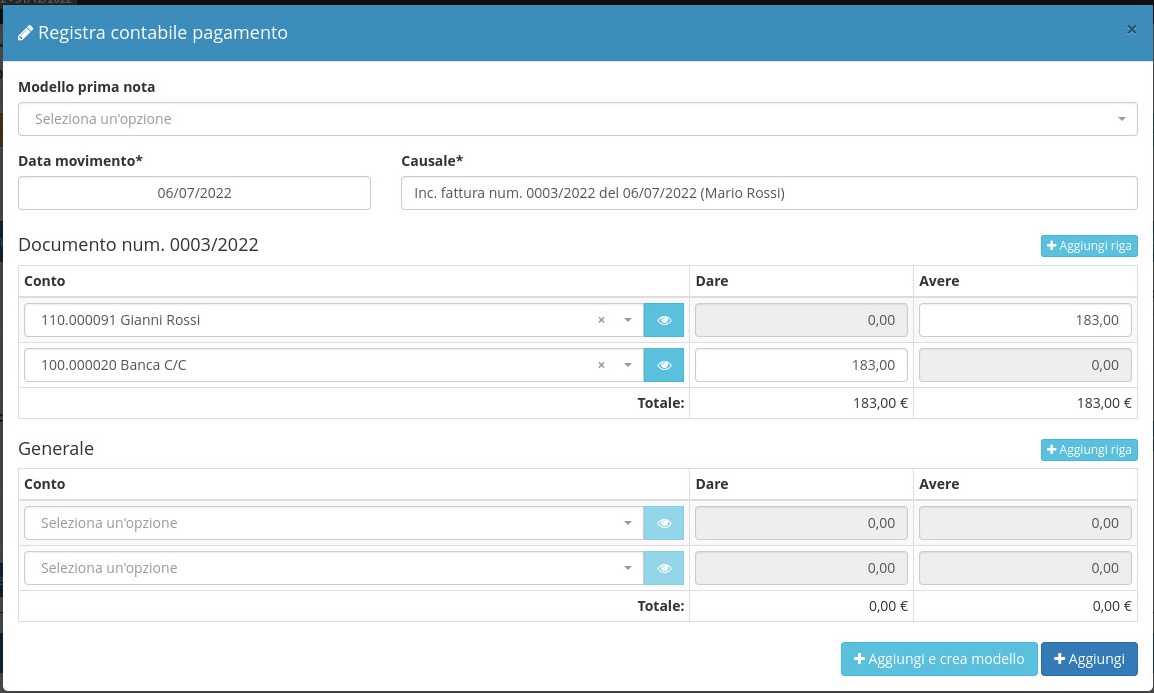Viewport: 1154px width, 693px height.
Task: View account details for Banca C/C row
Action: click(x=664, y=366)
